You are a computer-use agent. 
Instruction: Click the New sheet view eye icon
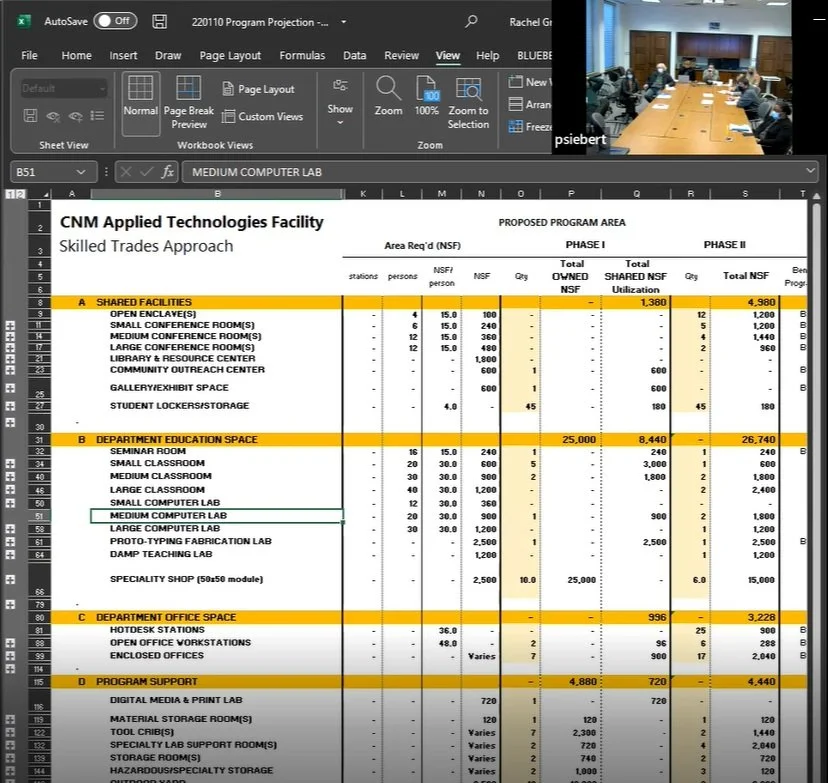(x=76, y=116)
